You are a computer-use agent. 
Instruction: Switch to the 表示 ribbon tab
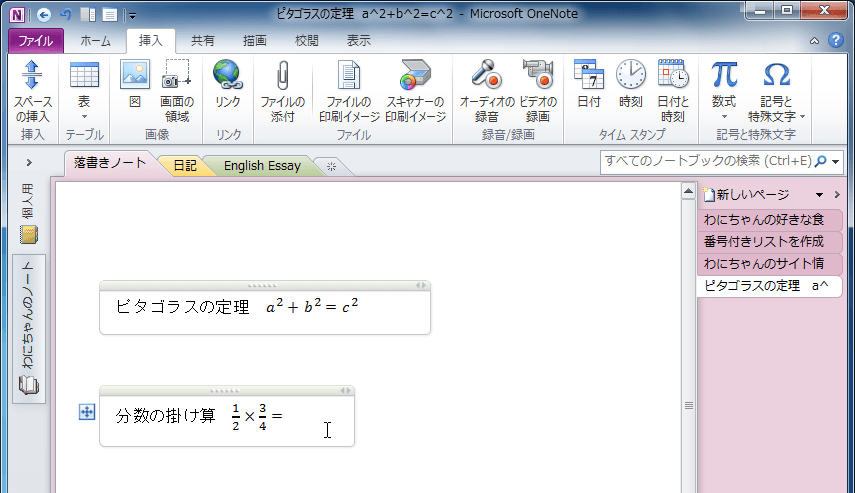point(359,41)
